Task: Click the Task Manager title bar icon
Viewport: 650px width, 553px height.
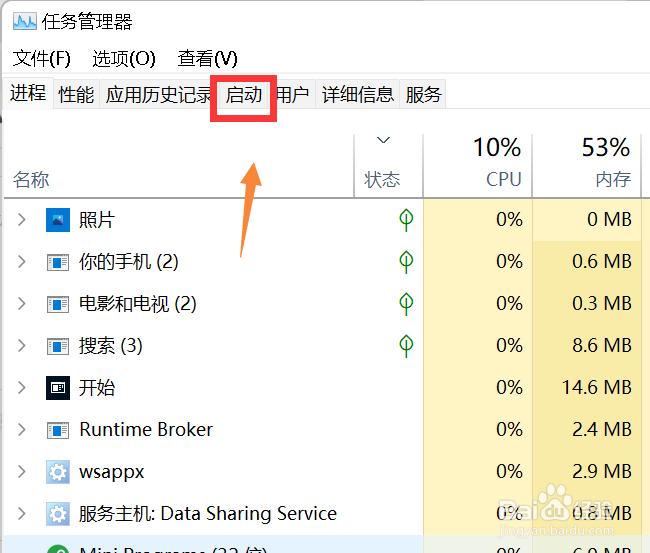Action: 24,22
